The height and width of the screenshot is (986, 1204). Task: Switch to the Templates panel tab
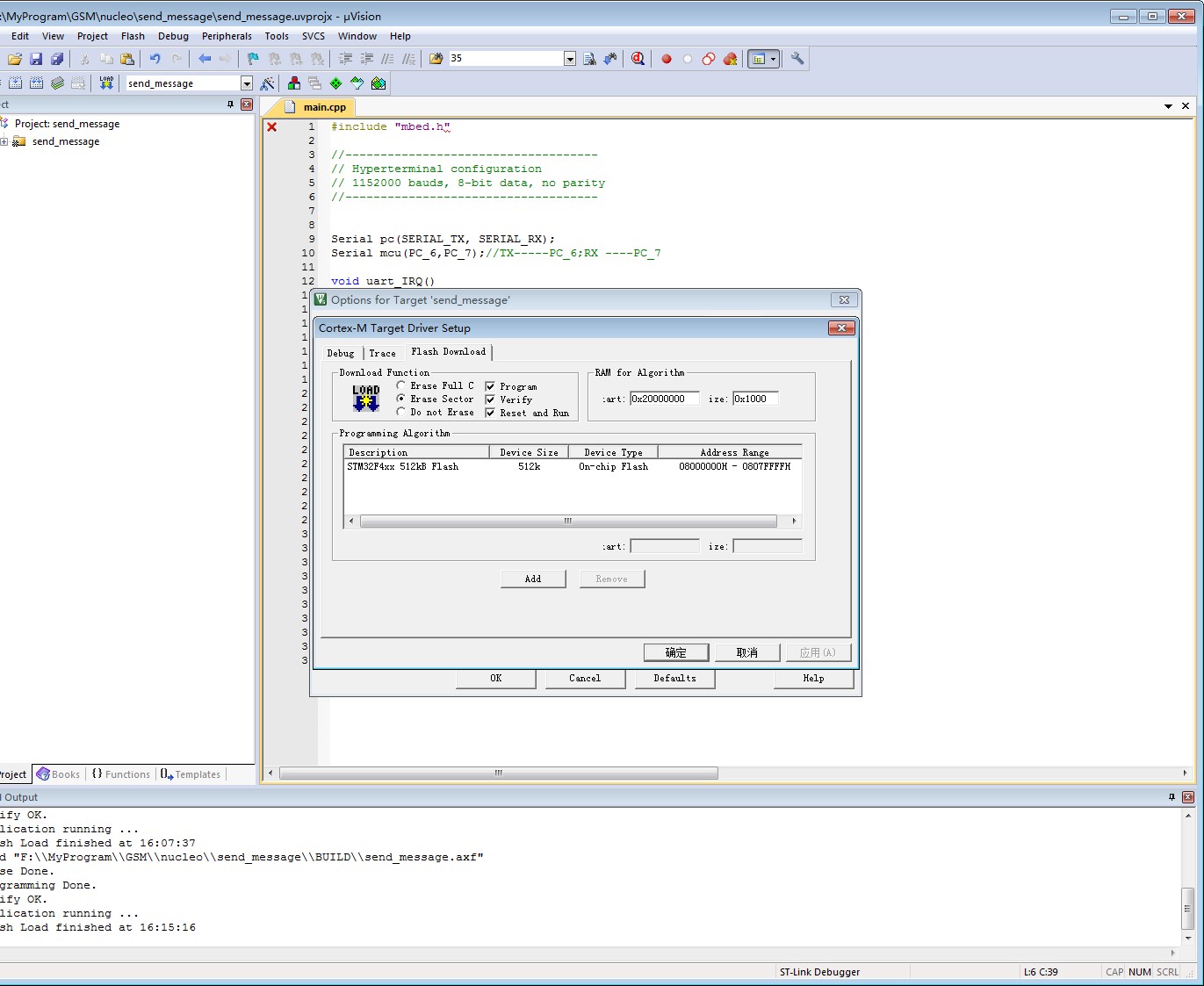[x=191, y=774]
